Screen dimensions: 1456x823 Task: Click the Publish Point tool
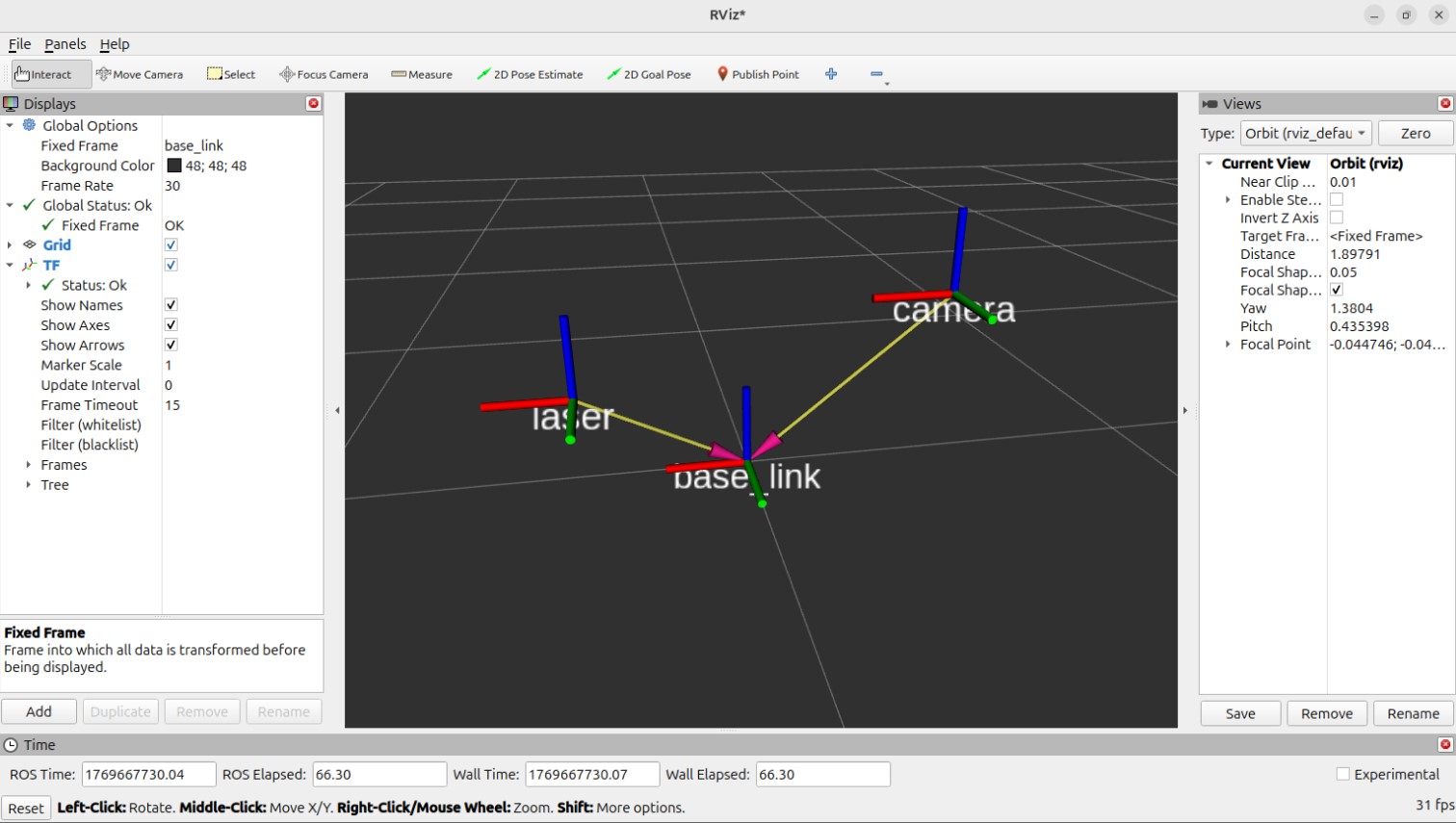[757, 73]
